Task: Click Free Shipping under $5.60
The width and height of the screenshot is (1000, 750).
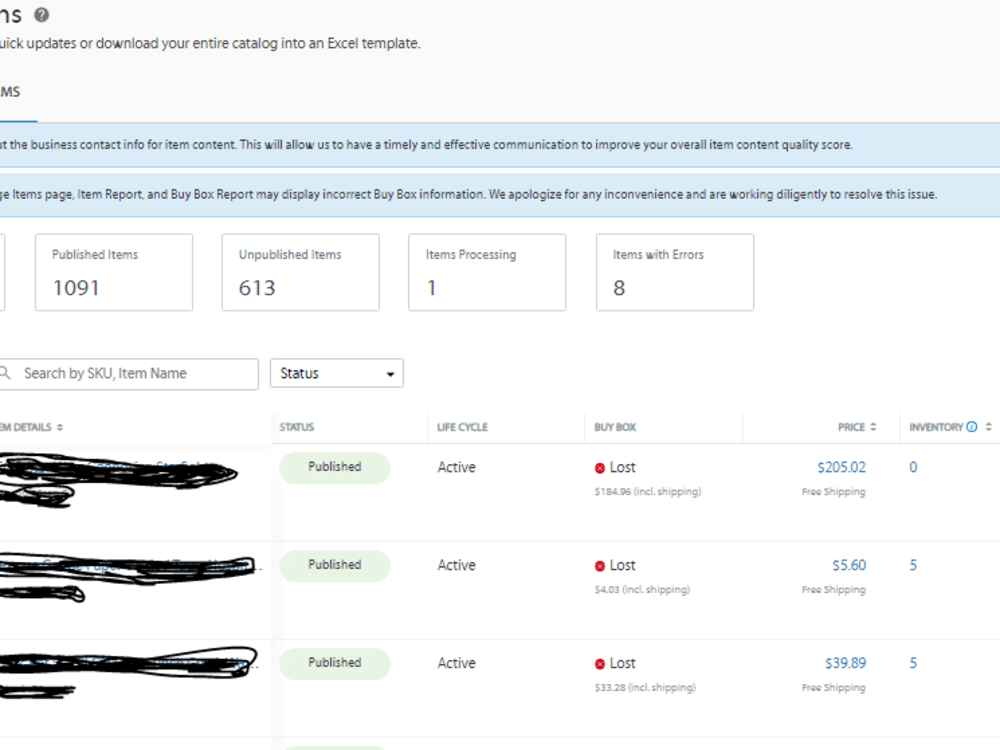Action: pos(834,590)
